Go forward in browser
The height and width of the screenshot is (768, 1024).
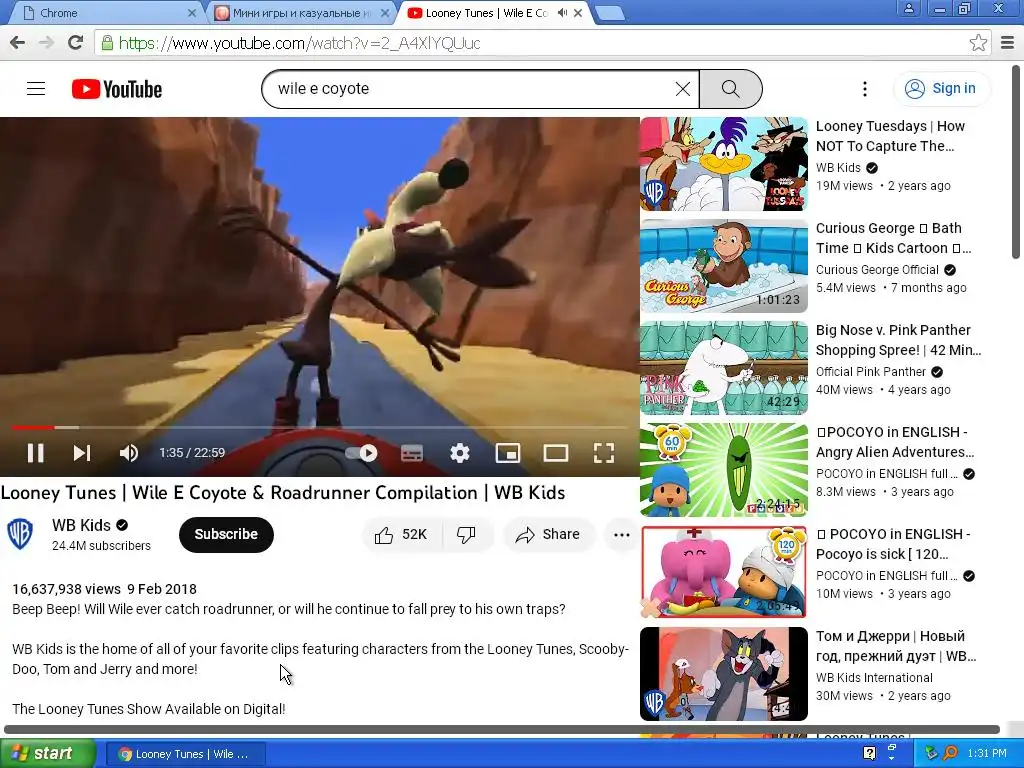(46, 43)
